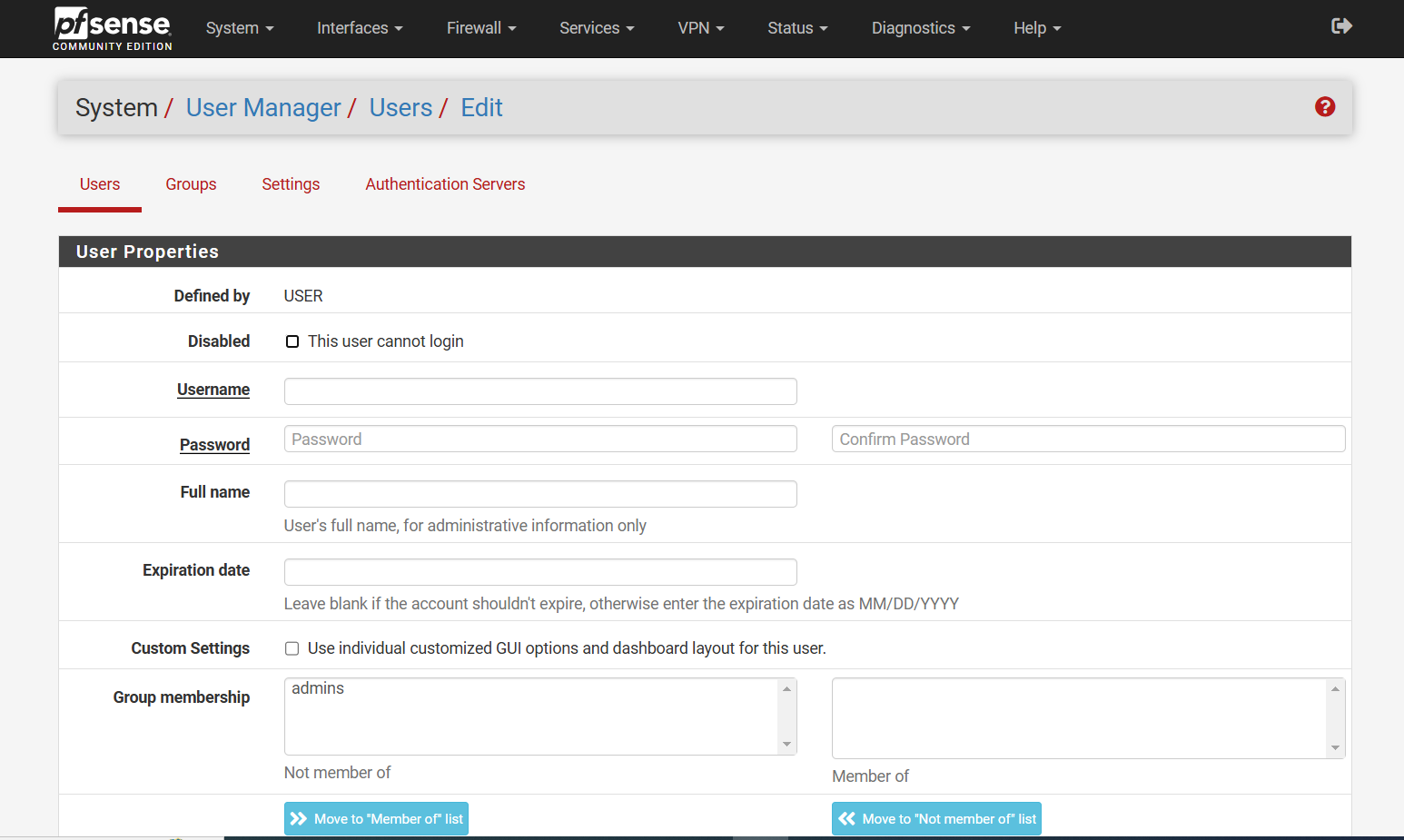Image resolution: width=1404 pixels, height=840 pixels.
Task: Open the Authentication Servers tab
Action: click(445, 184)
